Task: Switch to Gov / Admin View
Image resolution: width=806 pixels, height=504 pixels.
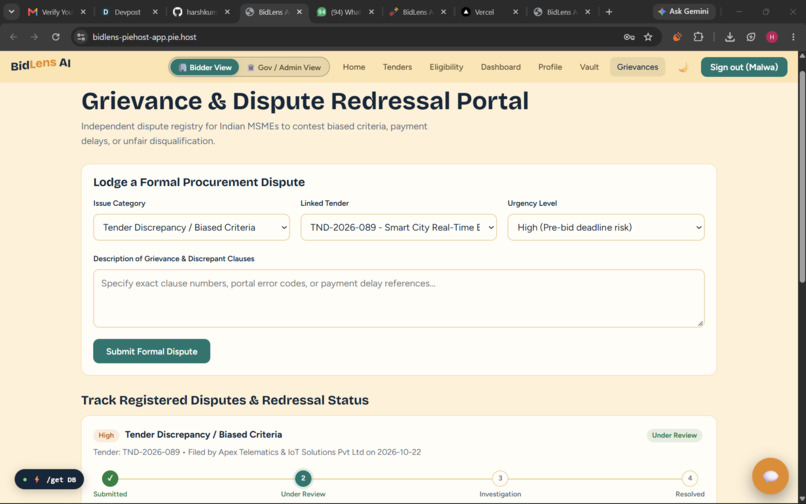Action: 284,67
